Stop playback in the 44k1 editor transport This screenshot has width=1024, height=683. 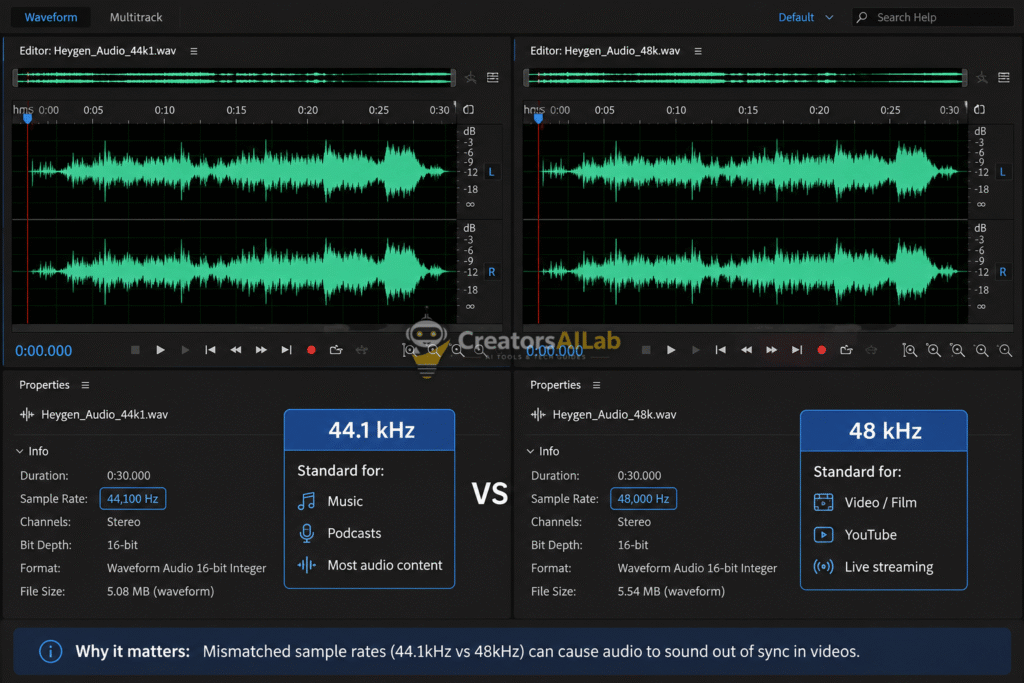pyautogui.click(x=135, y=350)
